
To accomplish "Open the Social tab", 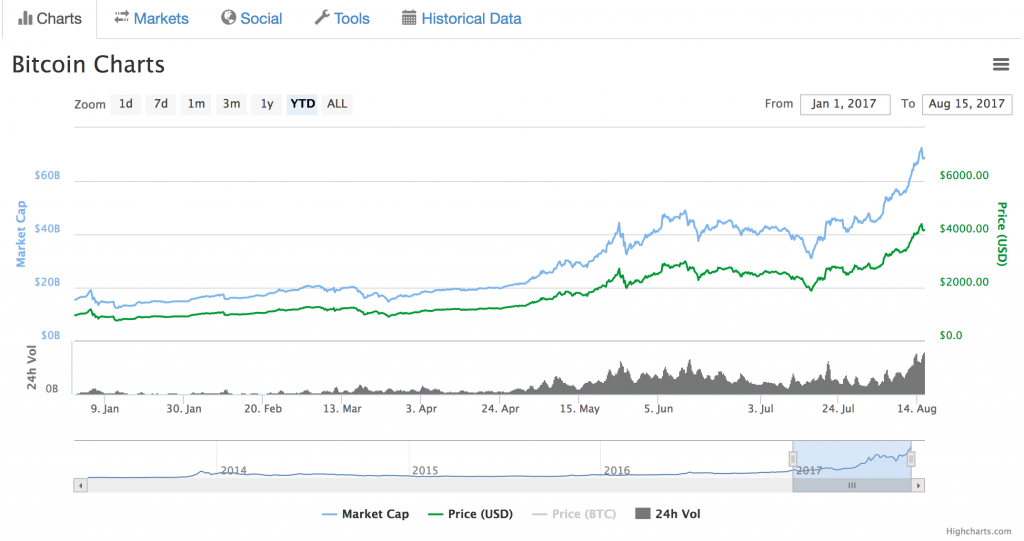I will 251,18.
